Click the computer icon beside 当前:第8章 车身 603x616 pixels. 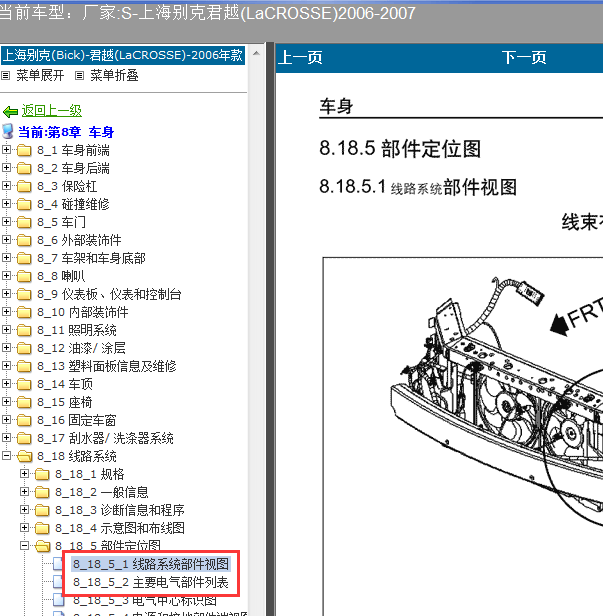click(x=7, y=132)
